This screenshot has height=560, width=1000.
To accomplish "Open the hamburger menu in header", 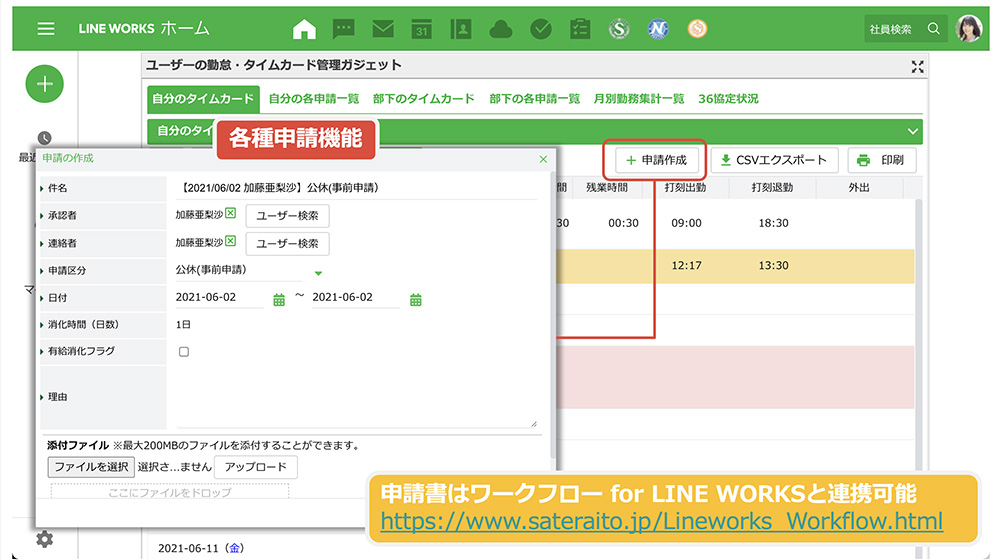I will pos(45,29).
